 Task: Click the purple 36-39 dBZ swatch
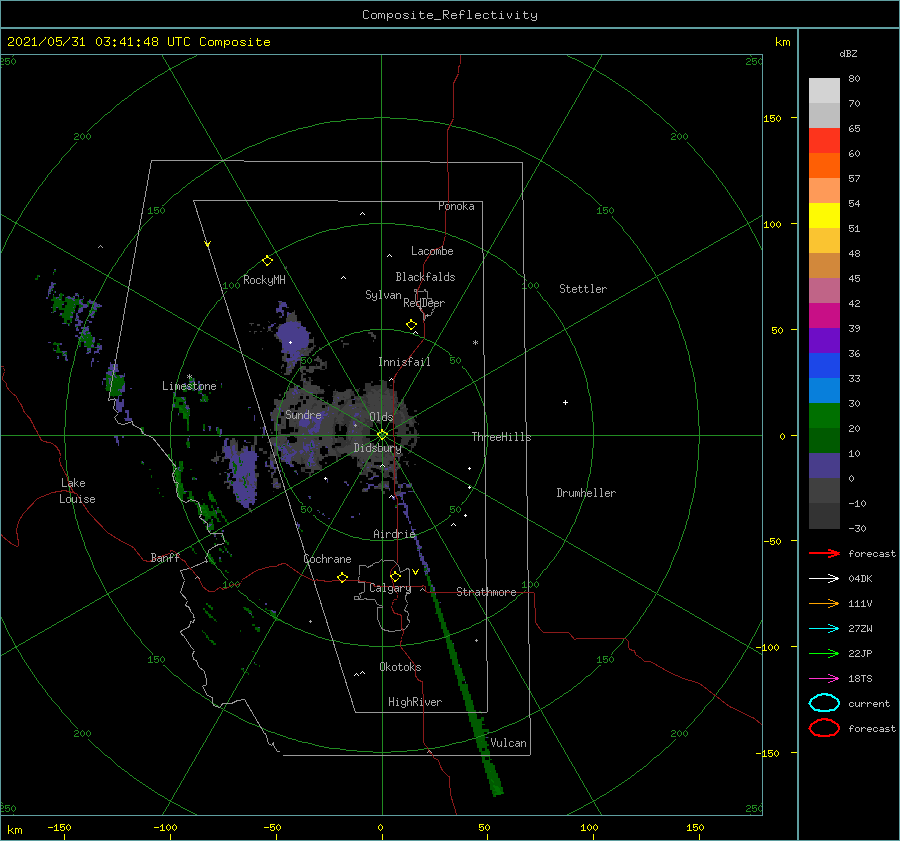[x=824, y=340]
